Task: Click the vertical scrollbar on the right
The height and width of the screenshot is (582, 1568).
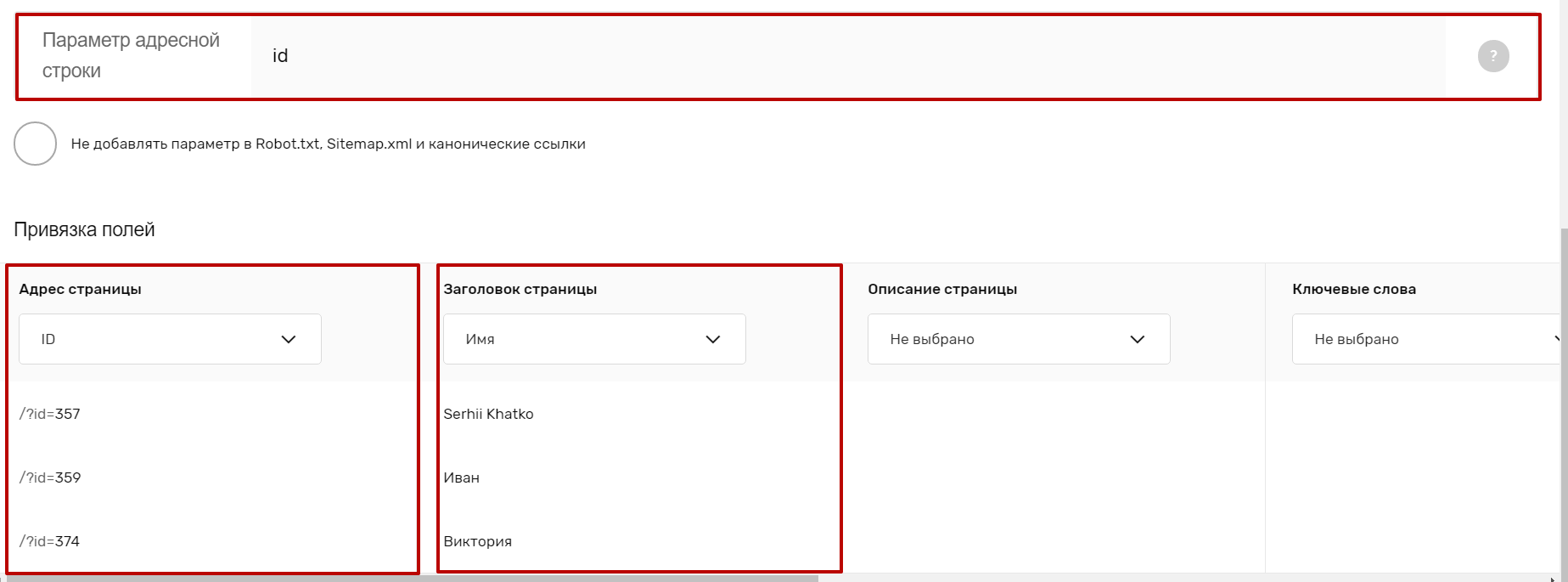Action: pyautogui.click(x=1564, y=399)
